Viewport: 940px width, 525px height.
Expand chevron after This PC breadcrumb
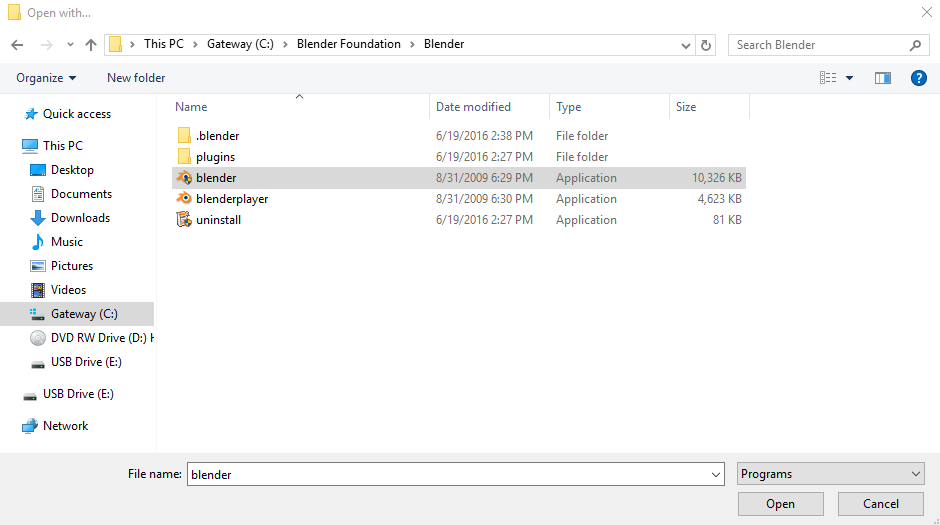195,44
